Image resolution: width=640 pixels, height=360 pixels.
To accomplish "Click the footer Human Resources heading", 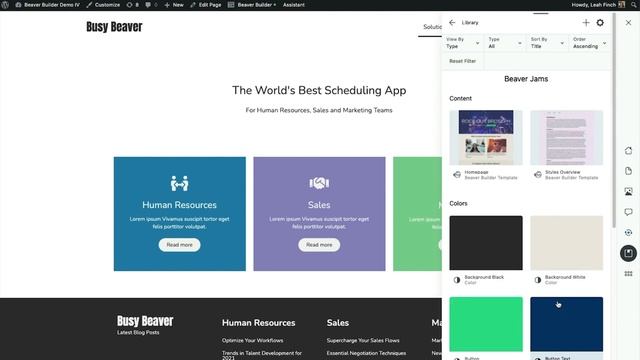I will 259,323.
